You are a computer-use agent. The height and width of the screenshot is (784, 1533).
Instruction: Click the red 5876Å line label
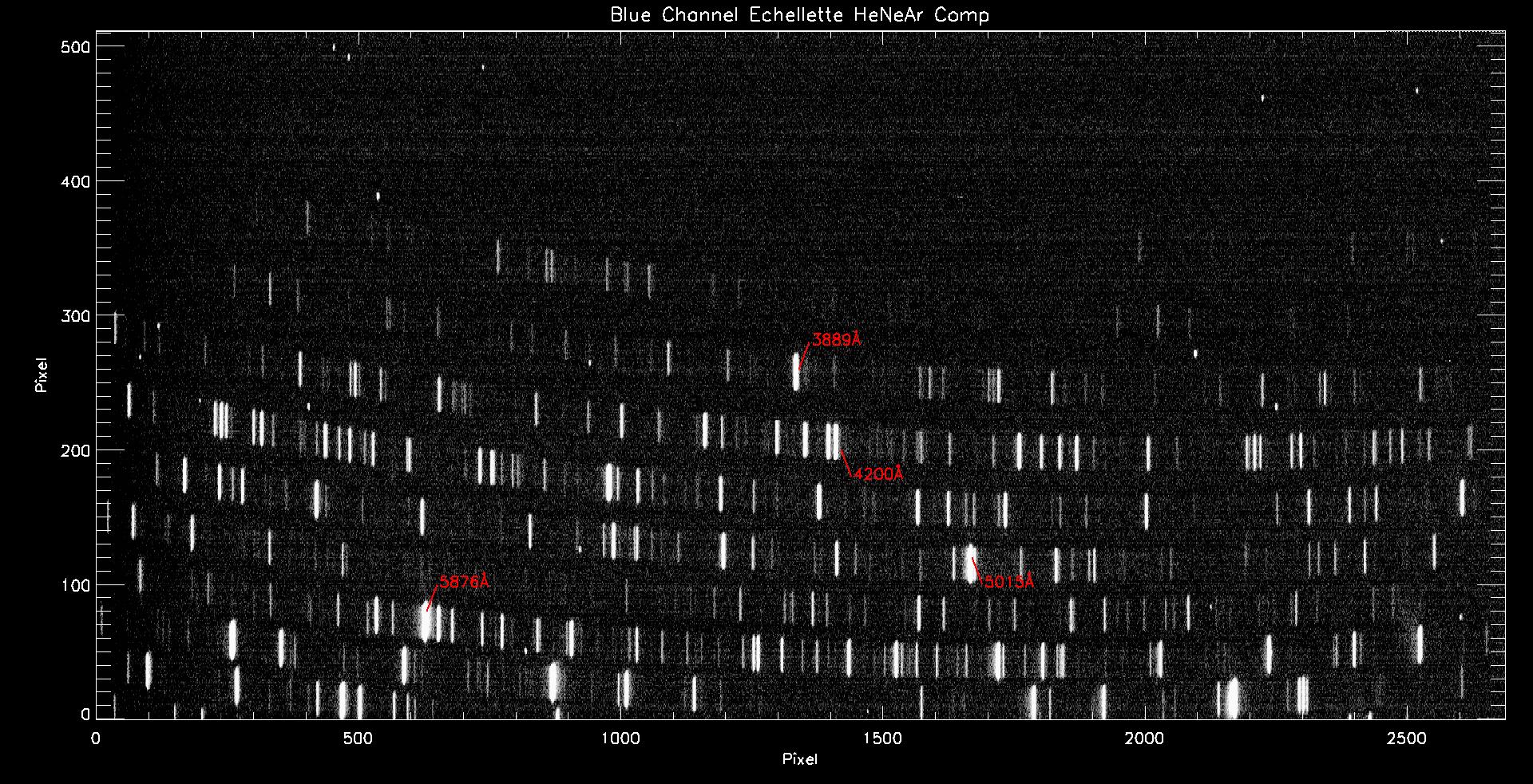464,582
